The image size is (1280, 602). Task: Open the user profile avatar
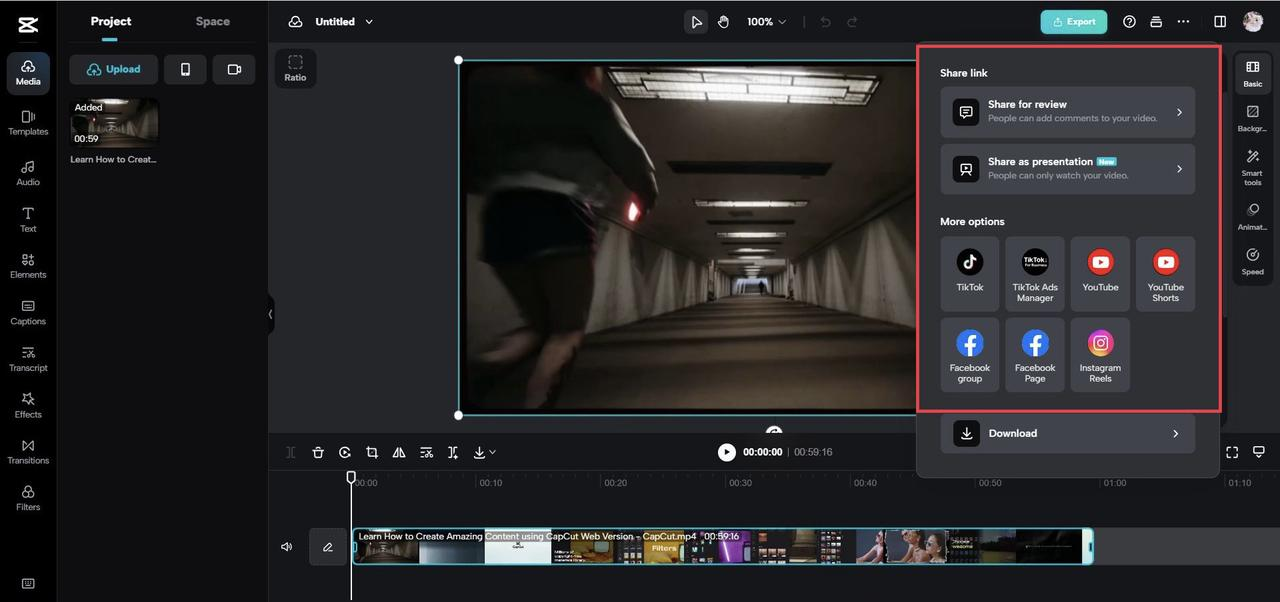tap(1253, 22)
